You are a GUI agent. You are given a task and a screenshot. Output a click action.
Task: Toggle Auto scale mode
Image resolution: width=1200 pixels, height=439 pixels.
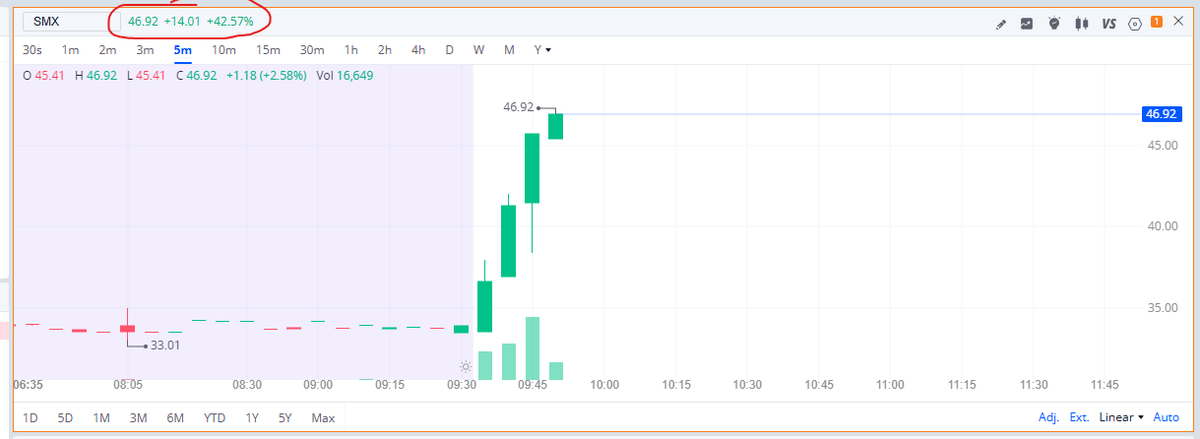point(1166,418)
